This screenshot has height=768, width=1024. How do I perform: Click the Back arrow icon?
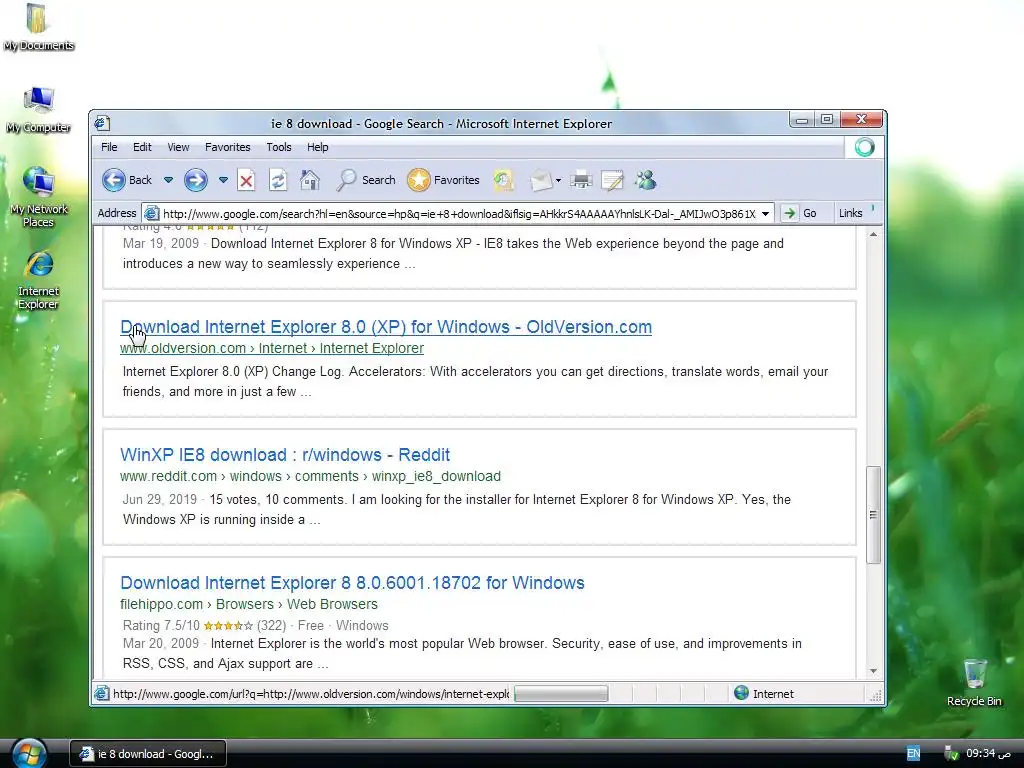coord(114,180)
